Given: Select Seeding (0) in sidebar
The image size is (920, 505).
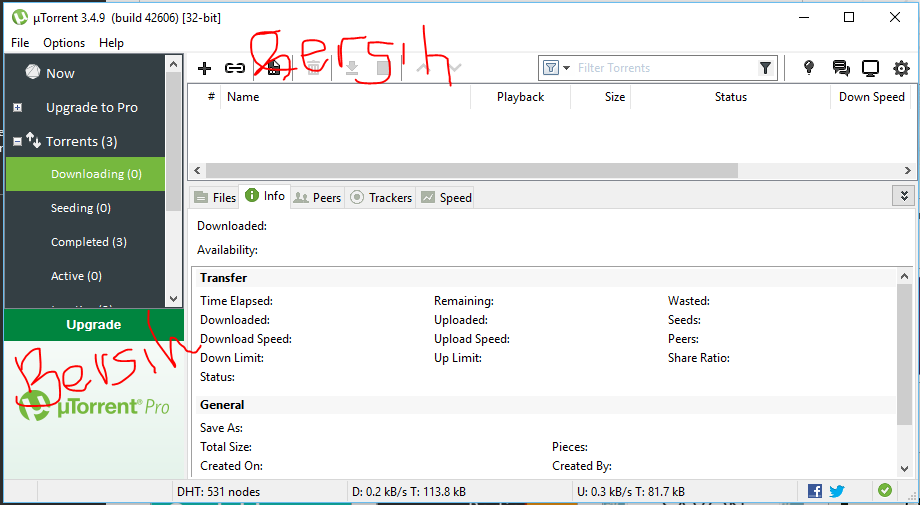Looking at the screenshot, I should click(86, 208).
